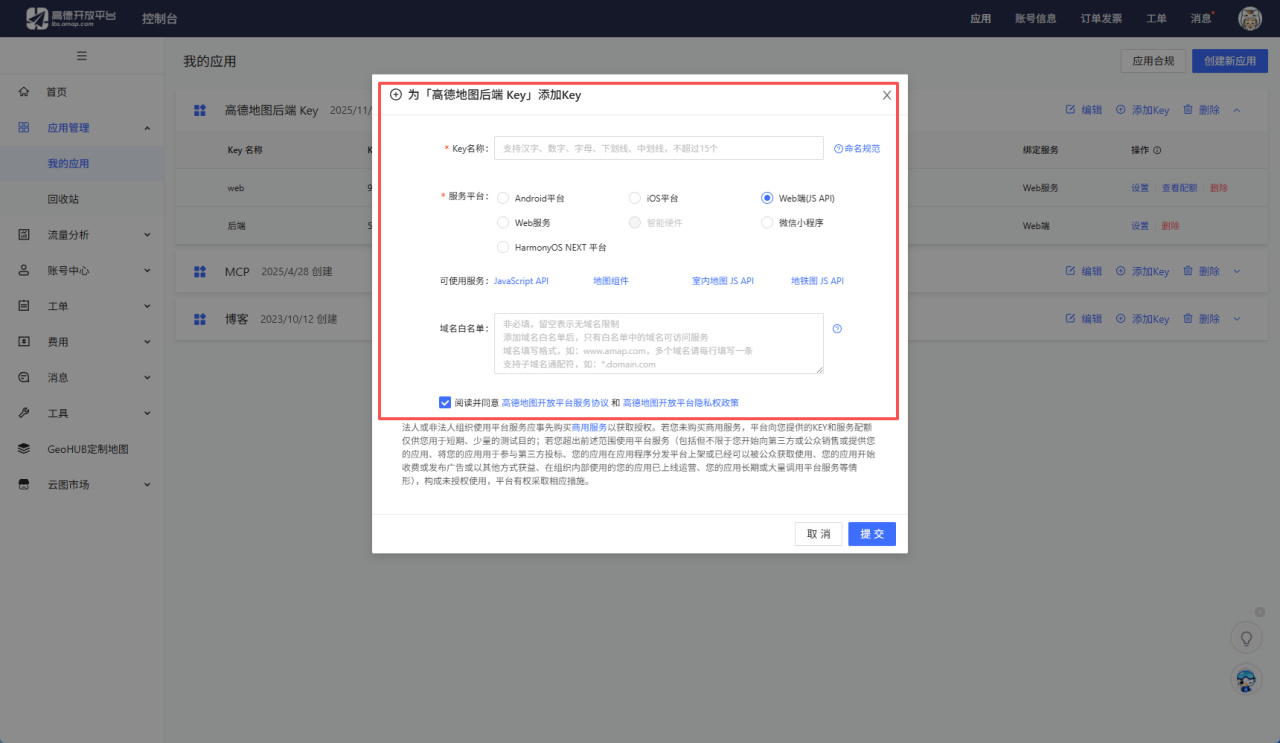This screenshot has height=743, width=1280.
Task: Click the grid icon of 高德地图后端 Key
Action: (200, 110)
